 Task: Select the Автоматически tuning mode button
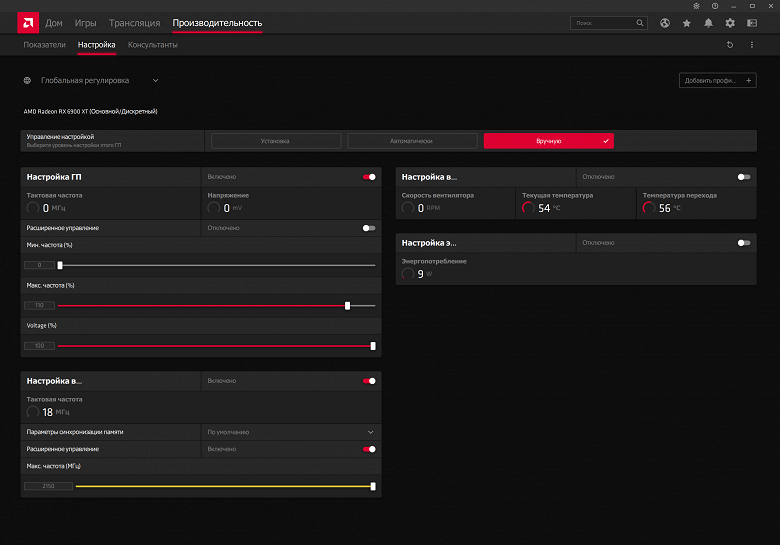point(412,141)
